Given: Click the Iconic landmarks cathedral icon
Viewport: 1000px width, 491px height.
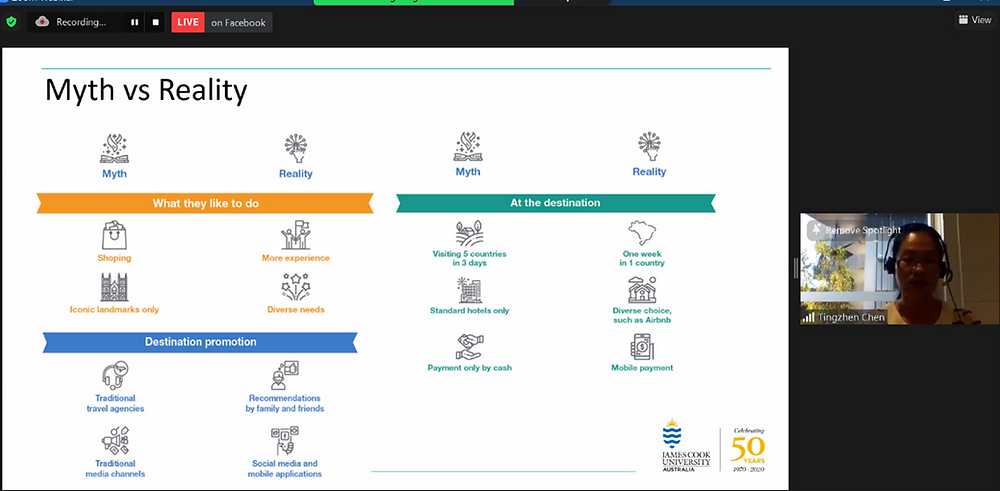Looking at the screenshot, I should (x=114, y=288).
